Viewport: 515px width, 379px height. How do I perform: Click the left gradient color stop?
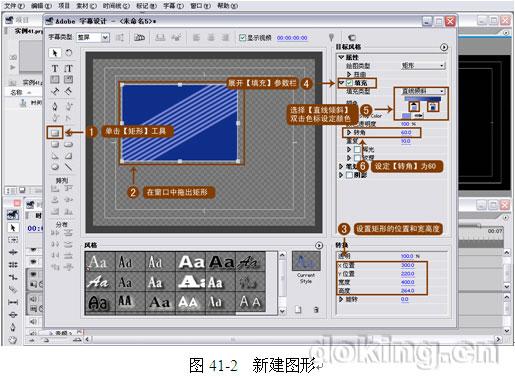tap(414, 106)
